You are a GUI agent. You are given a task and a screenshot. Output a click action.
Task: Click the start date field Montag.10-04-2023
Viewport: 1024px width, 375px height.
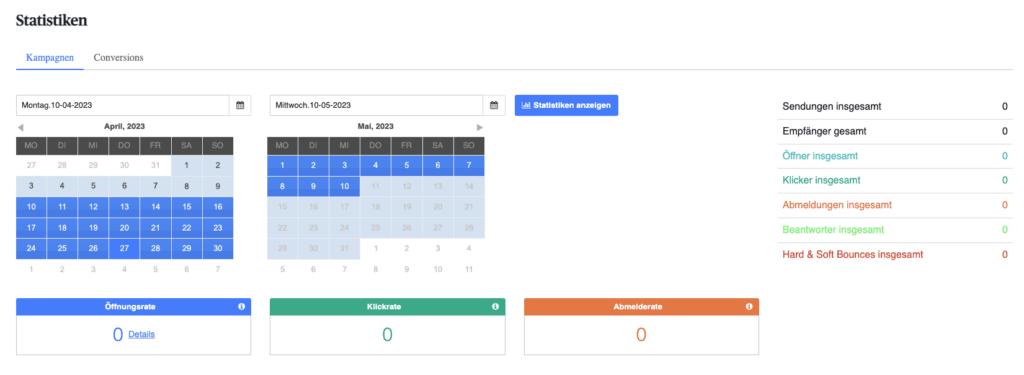coord(123,105)
